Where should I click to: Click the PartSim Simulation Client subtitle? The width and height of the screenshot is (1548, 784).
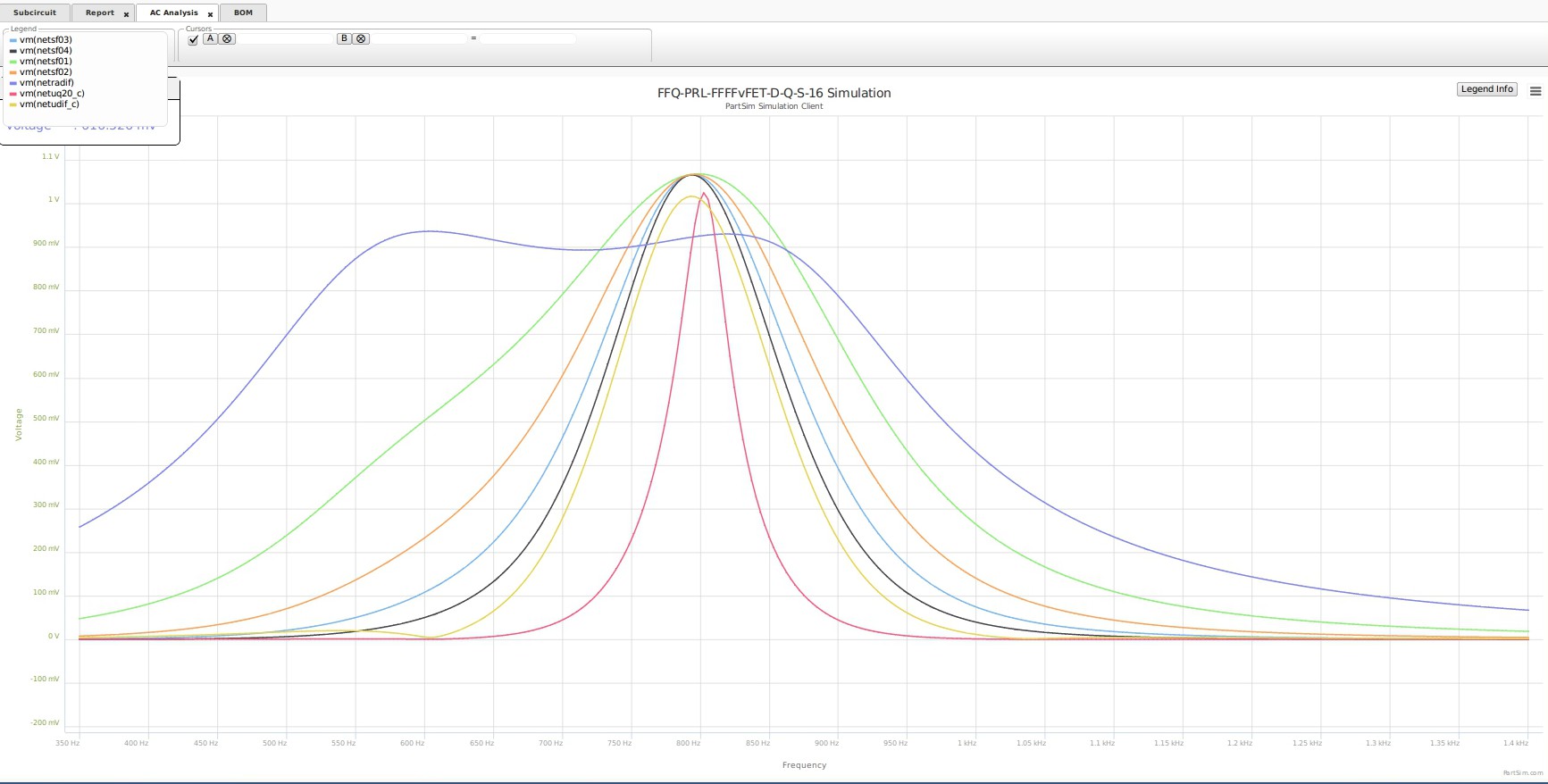(774, 106)
